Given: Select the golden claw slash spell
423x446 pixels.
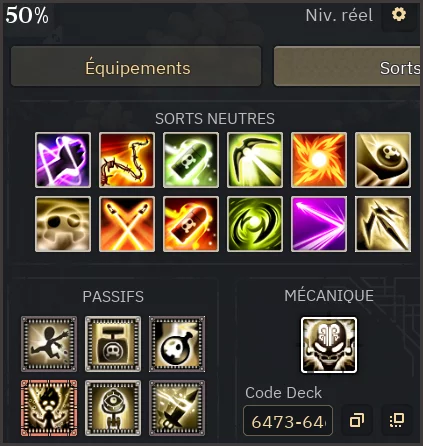Looking at the screenshot, I should 383,224.
